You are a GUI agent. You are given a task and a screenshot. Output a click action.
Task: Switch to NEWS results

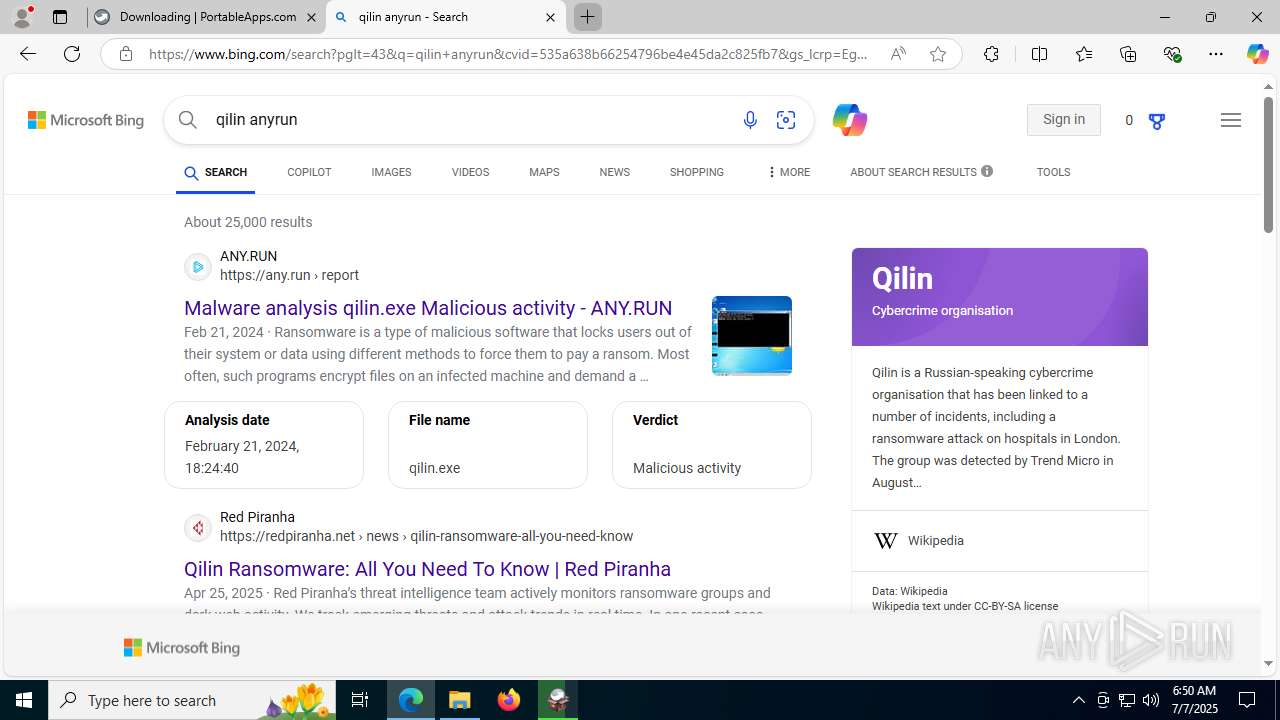click(614, 172)
